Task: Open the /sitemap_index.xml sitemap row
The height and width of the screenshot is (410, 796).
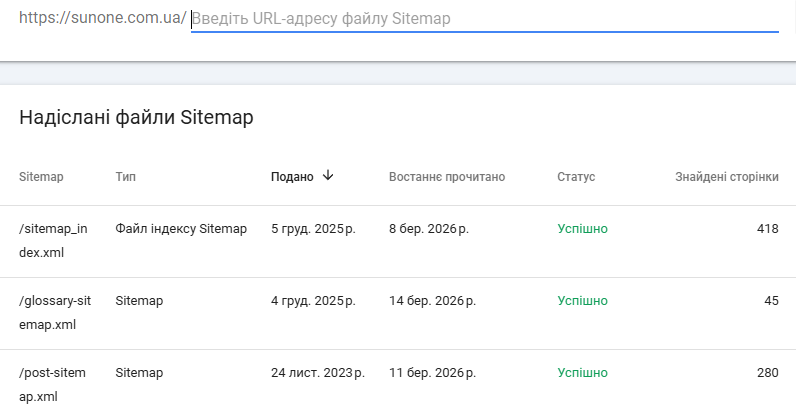Action: coord(53,241)
